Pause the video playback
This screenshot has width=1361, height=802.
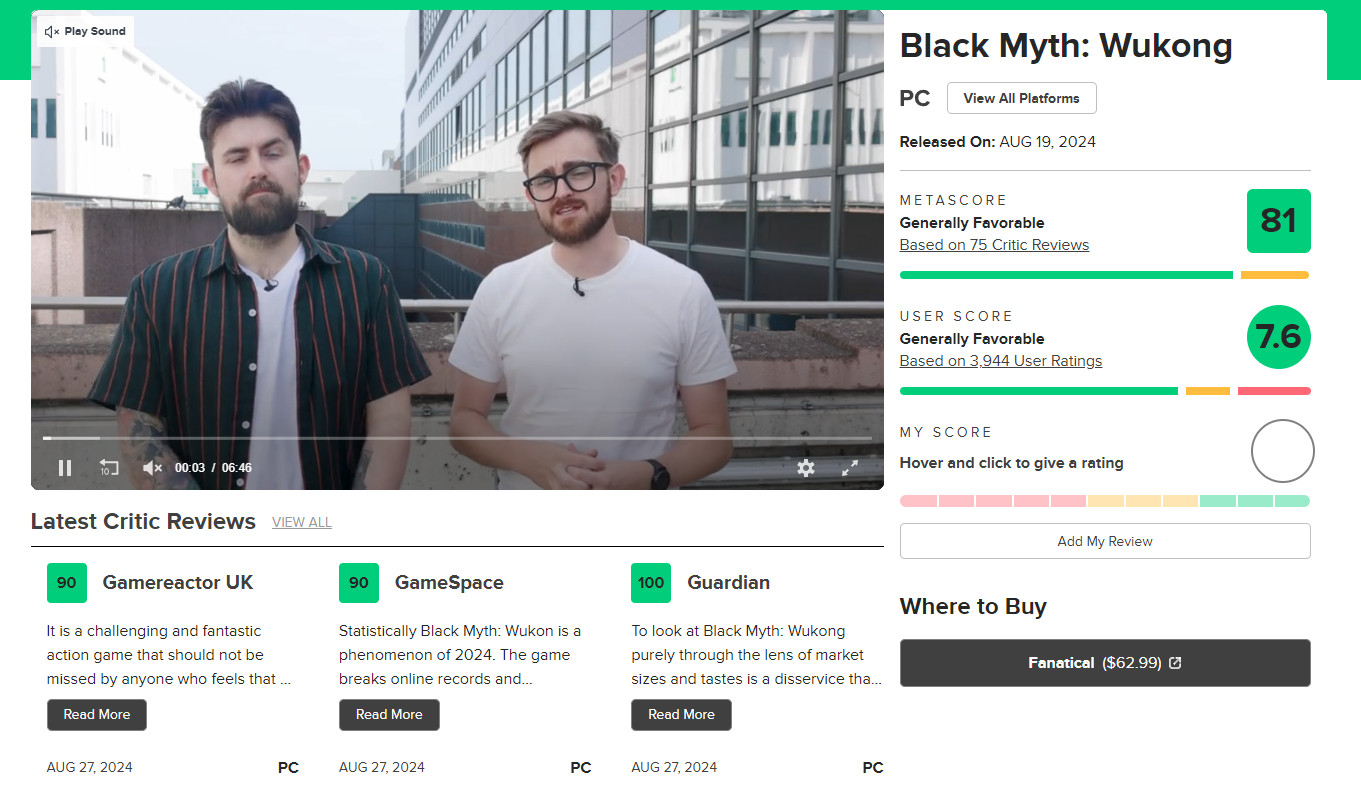[65, 468]
